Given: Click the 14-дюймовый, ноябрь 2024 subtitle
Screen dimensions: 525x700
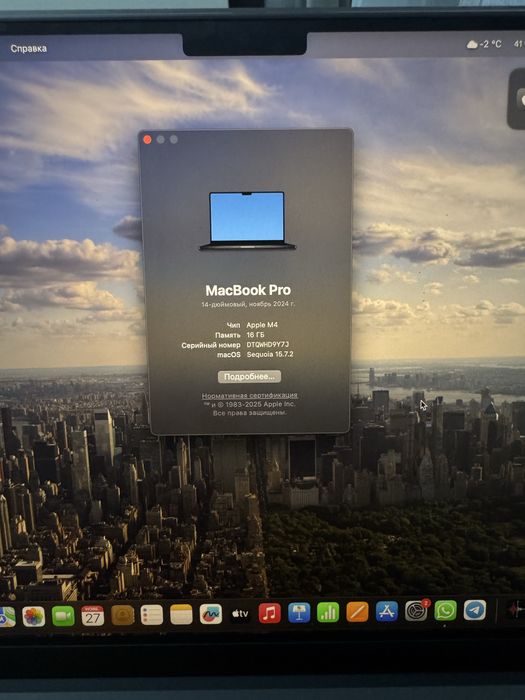Looking at the screenshot, I should pos(248,304).
